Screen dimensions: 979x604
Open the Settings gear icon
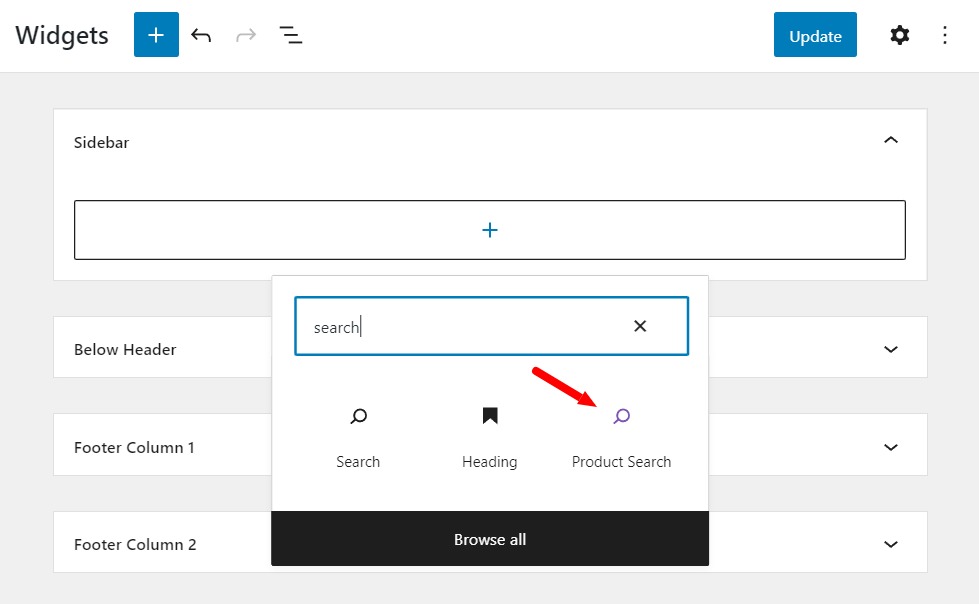(x=899, y=35)
